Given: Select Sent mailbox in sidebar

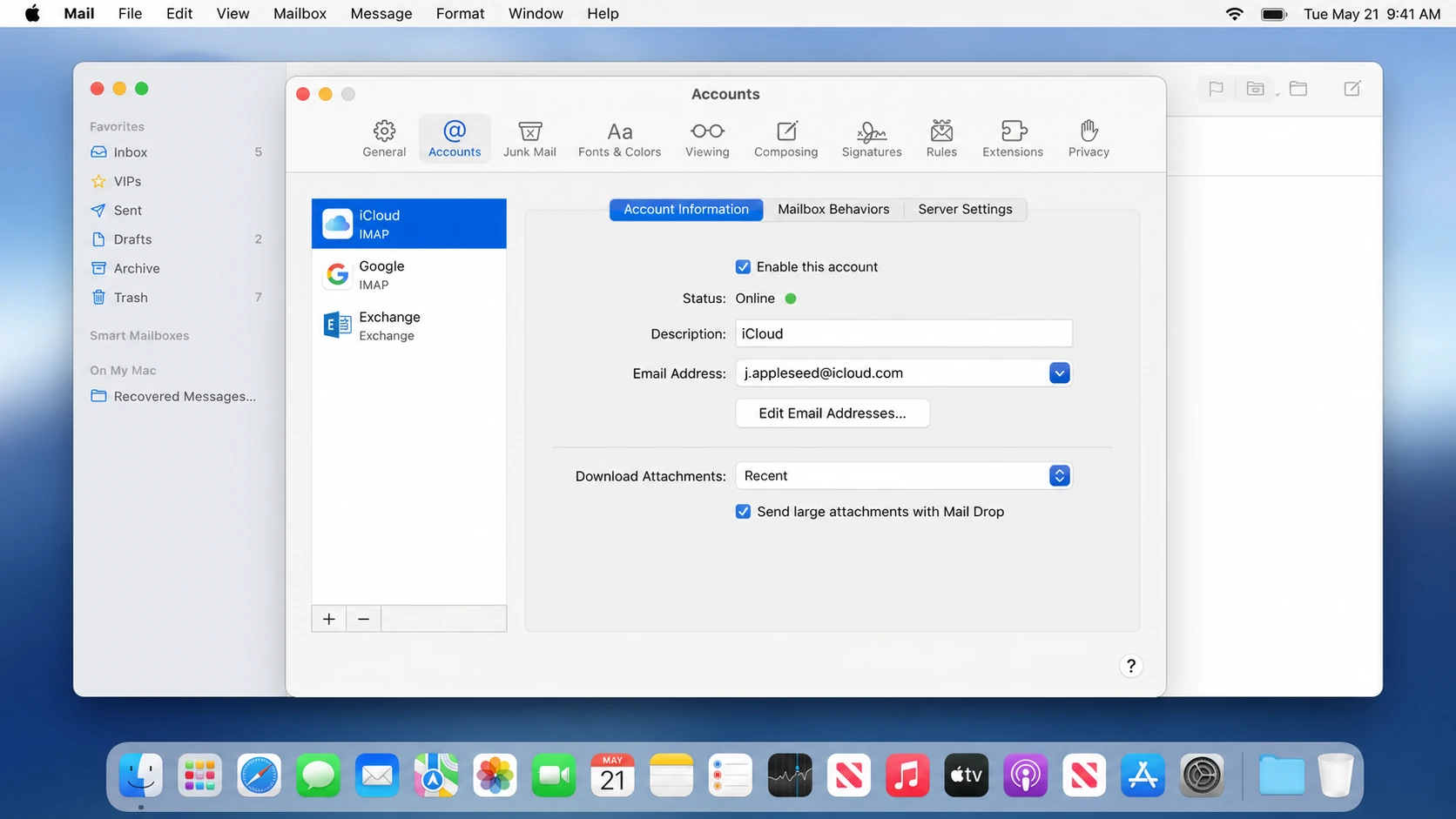Looking at the screenshot, I should tap(176, 211).
